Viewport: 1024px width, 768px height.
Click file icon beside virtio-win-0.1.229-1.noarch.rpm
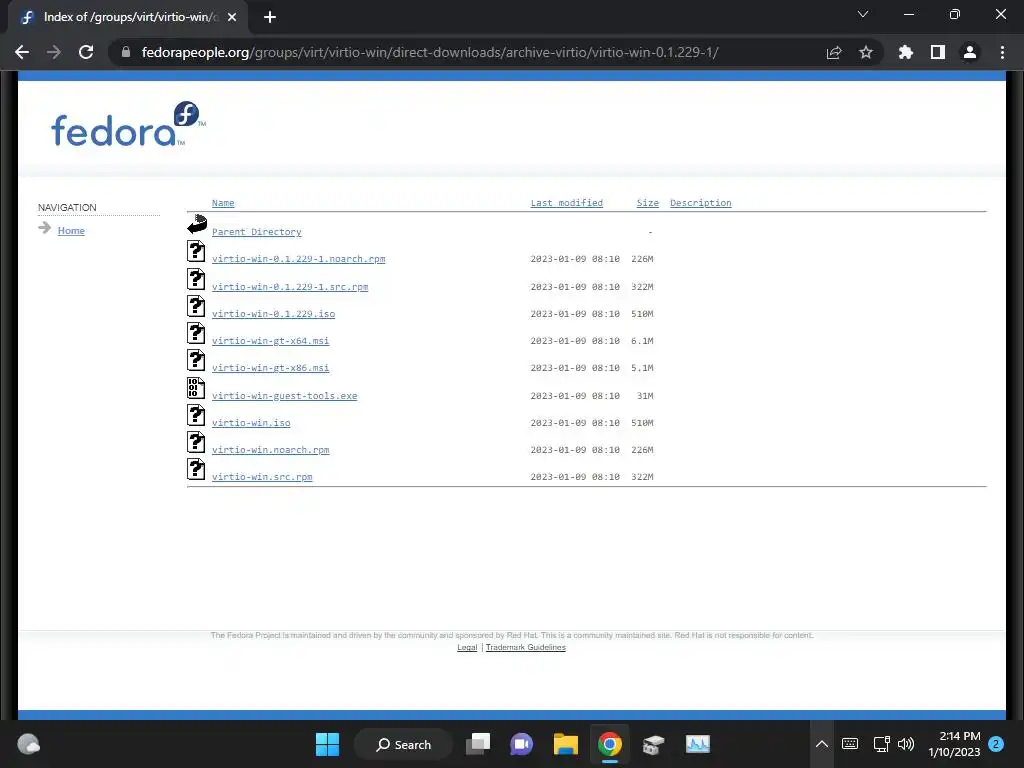[x=196, y=251]
